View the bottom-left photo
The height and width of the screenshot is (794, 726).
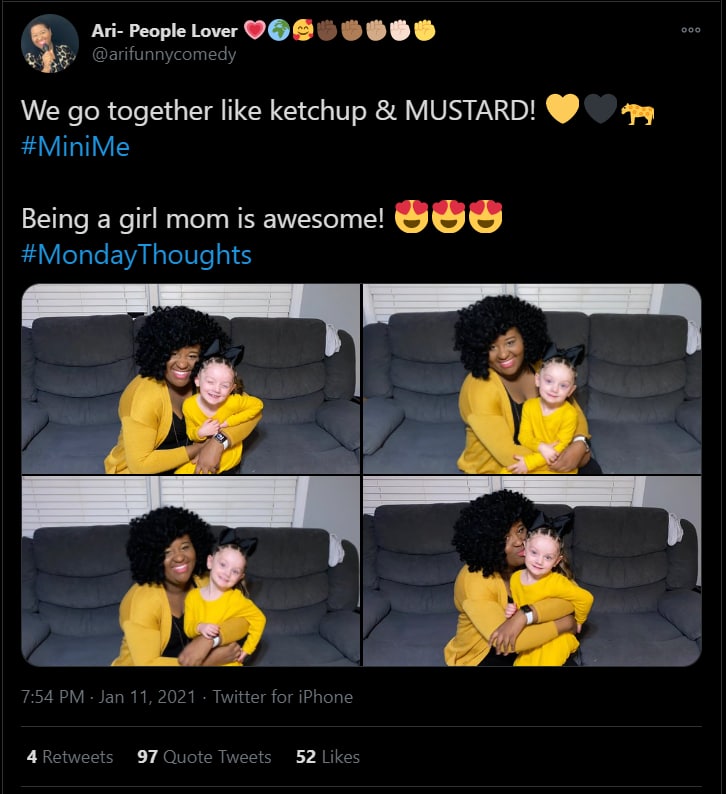pos(190,571)
